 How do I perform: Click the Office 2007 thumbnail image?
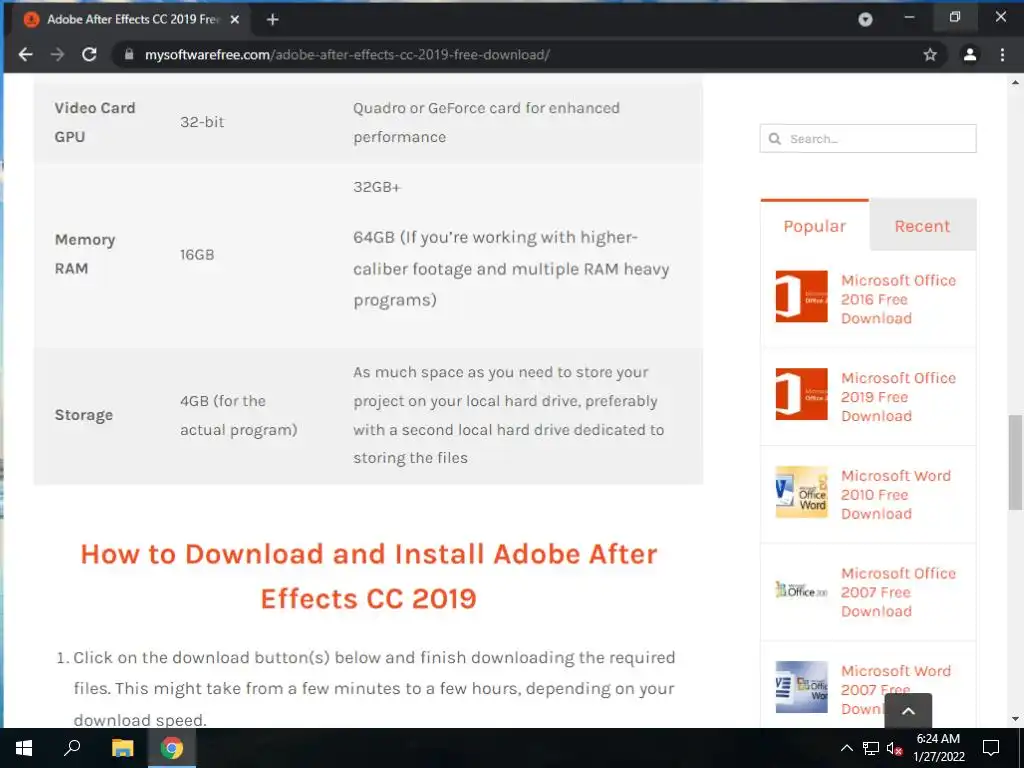801,590
